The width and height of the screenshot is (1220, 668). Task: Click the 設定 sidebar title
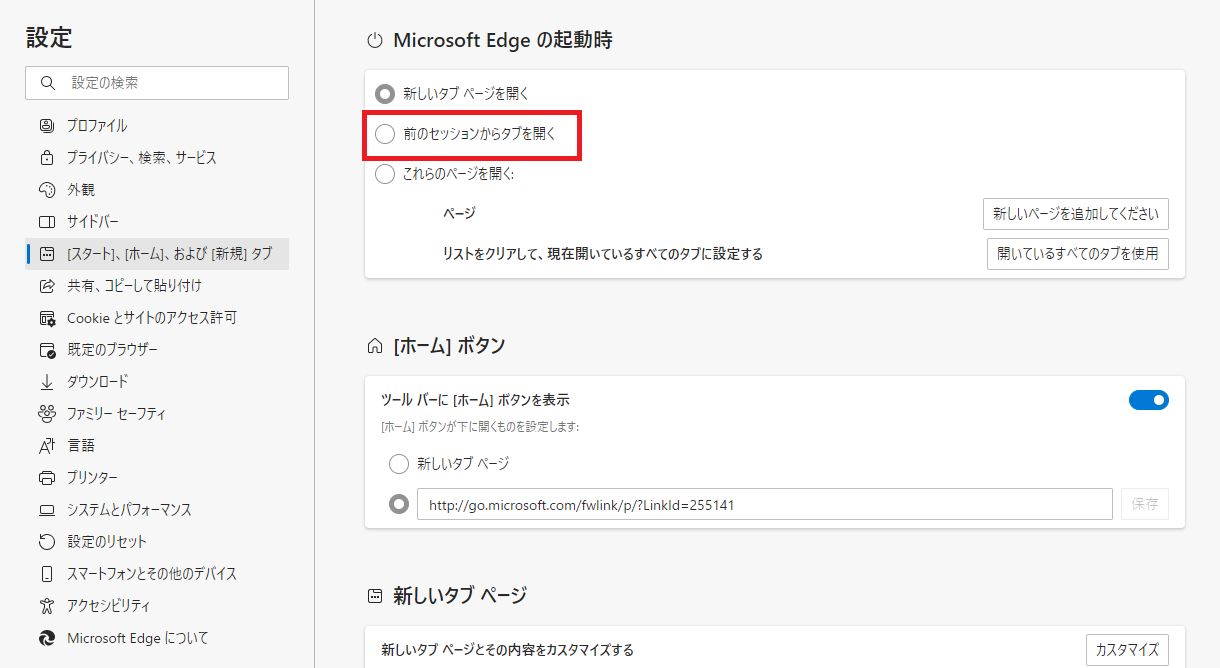tap(49, 38)
